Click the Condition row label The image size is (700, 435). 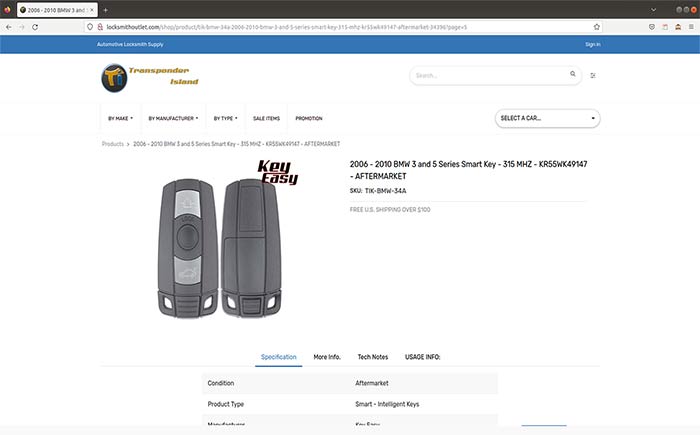pos(221,383)
